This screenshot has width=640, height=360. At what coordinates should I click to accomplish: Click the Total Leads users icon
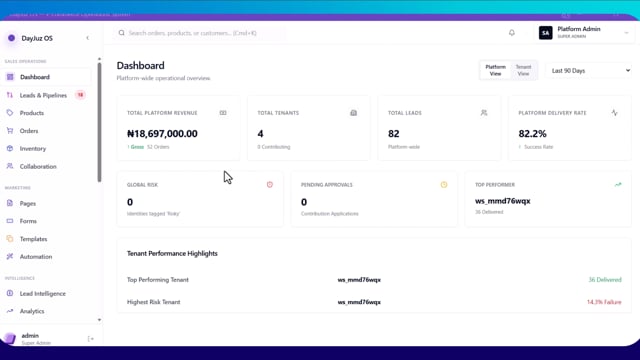[484, 113]
